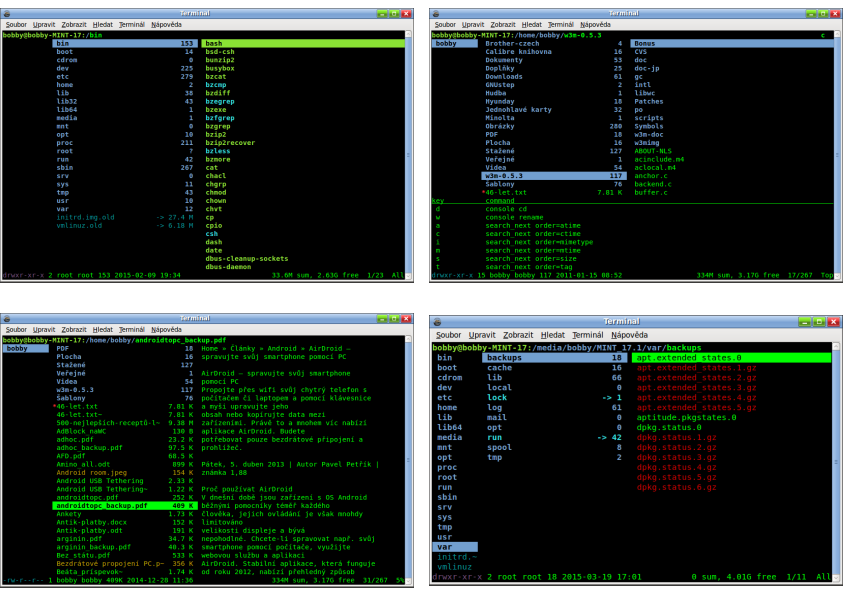Open Zobrazit menu in the w3m-0.5.3 terminal
Image resolution: width=843 pixels, height=595 pixels.
(x=503, y=25)
